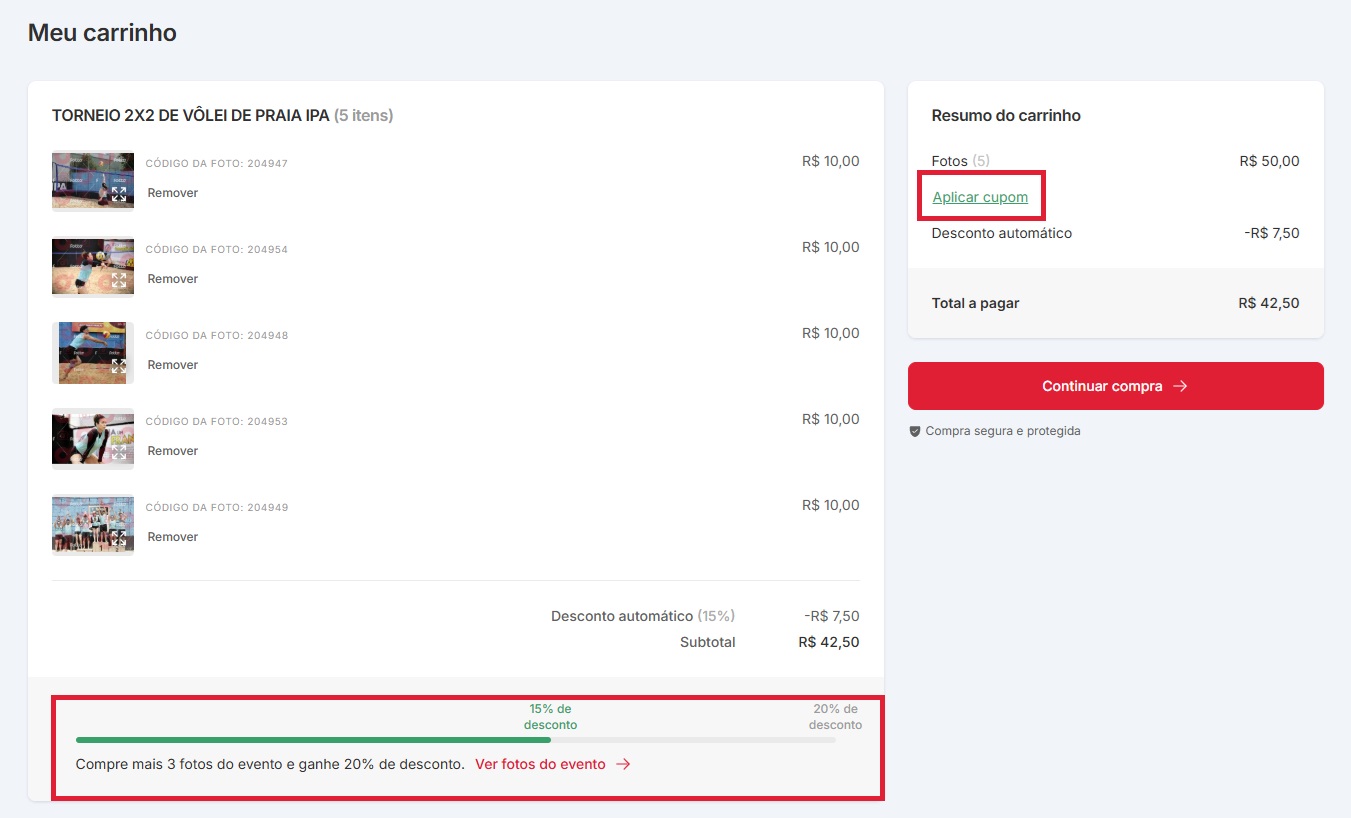Image resolution: width=1351 pixels, height=818 pixels.
Task: Click shield icon beside Compra segura
Action: point(914,432)
